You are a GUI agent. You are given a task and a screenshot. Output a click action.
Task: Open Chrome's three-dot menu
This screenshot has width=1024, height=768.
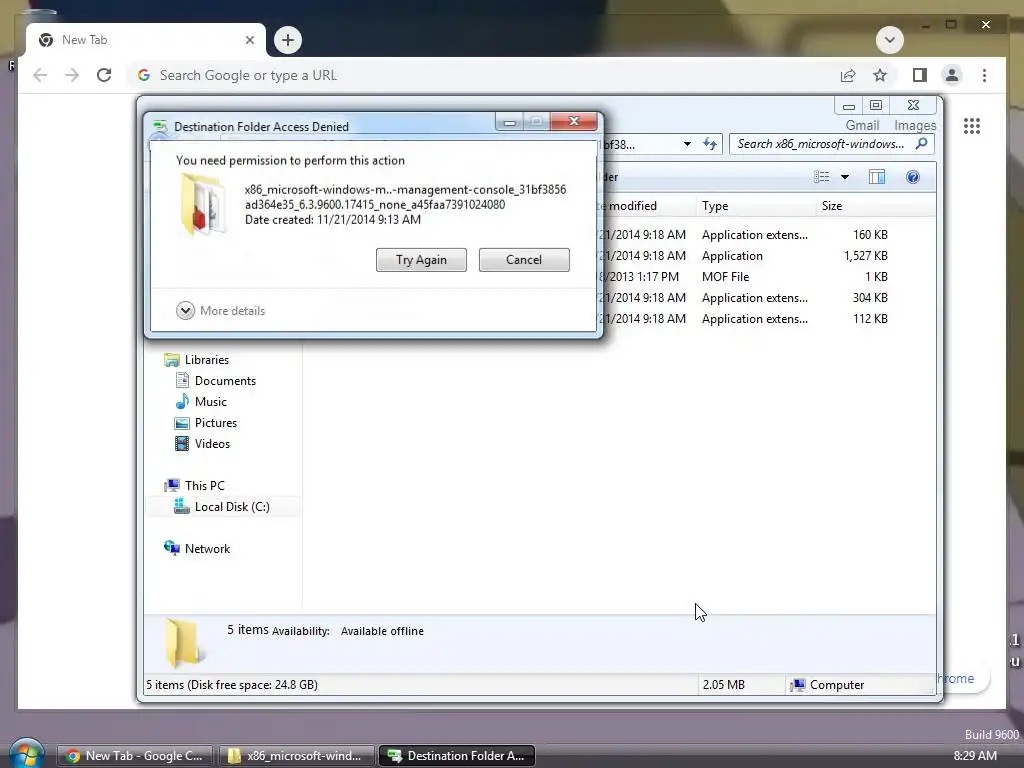tap(984, 75)
